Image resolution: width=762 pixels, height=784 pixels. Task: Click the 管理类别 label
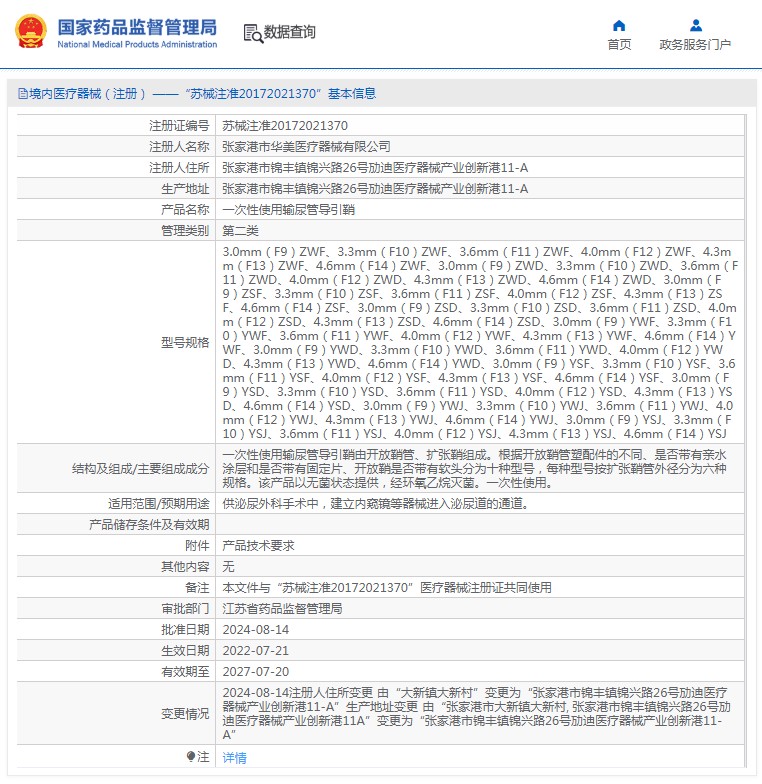[x=185, y=230]
